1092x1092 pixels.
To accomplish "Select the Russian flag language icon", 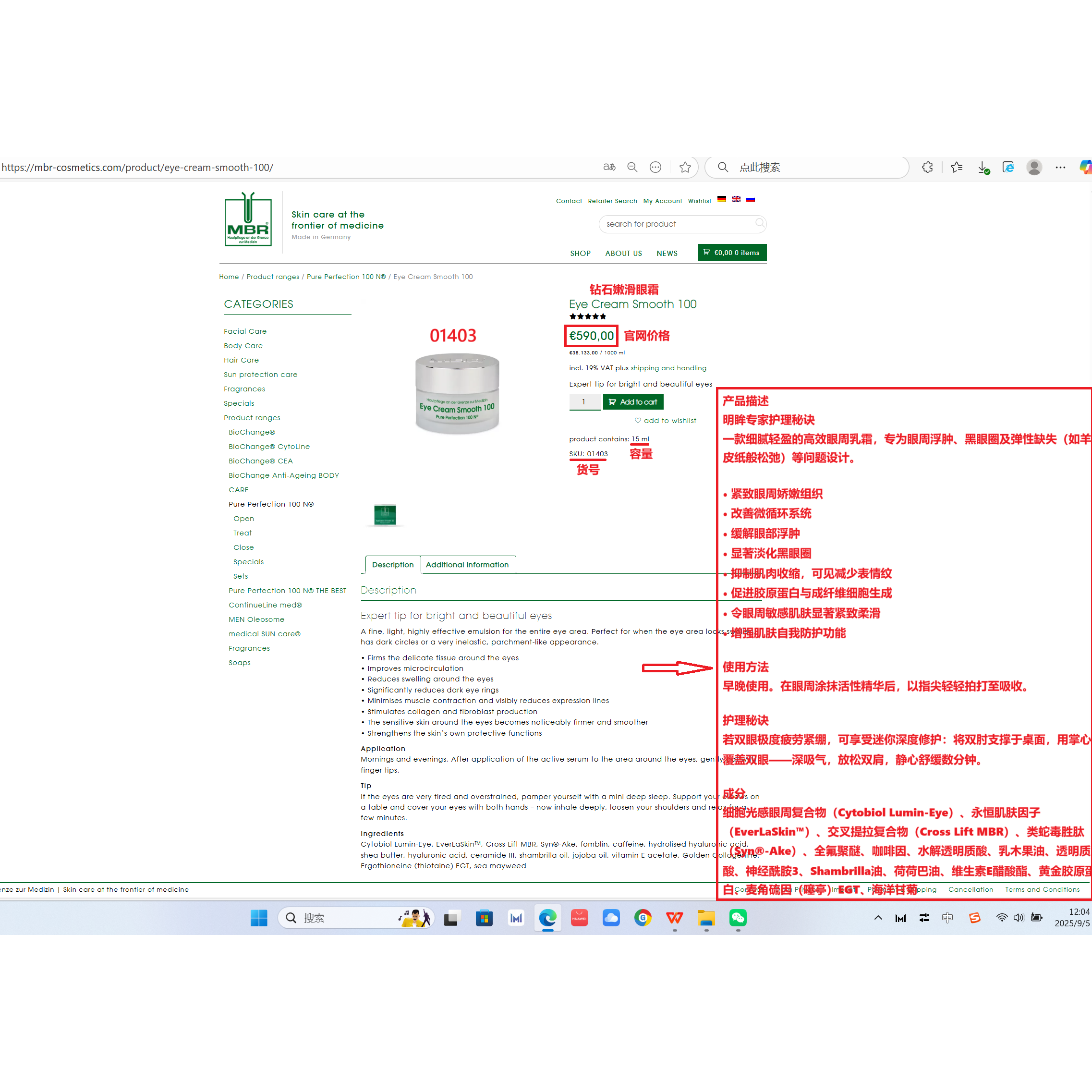I will pyautogui.click(x=750, y=199).
